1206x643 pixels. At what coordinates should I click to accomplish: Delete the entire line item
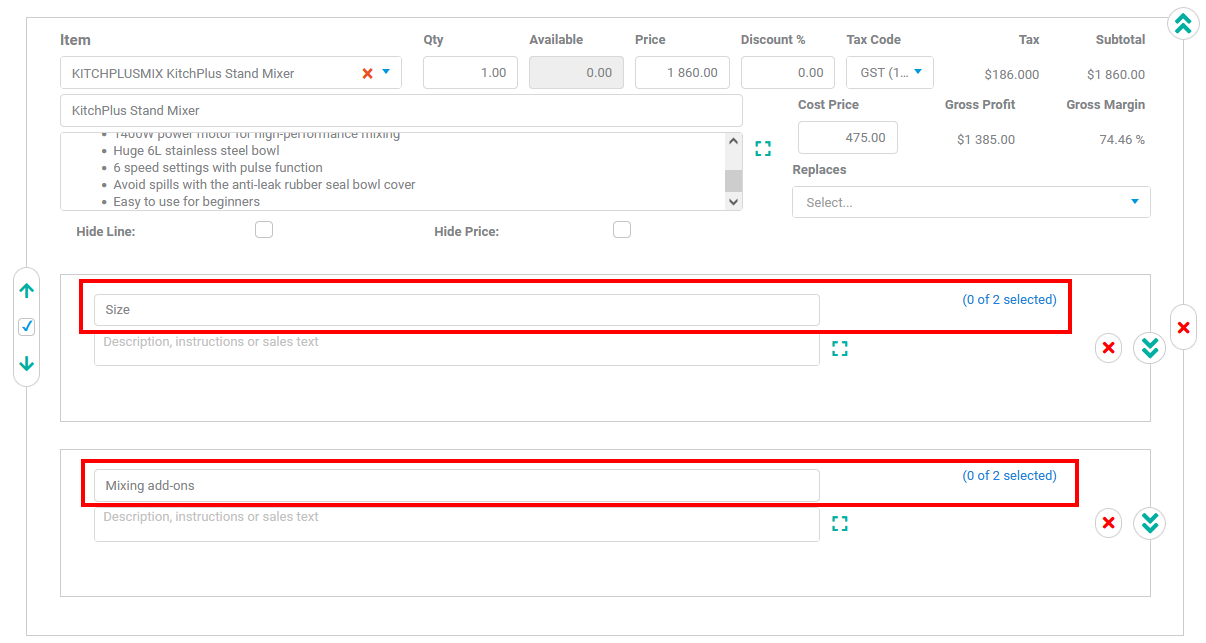1184,327
